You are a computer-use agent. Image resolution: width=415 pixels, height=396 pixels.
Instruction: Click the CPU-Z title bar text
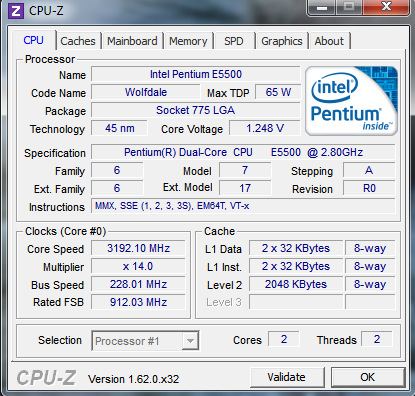point(46,11)
